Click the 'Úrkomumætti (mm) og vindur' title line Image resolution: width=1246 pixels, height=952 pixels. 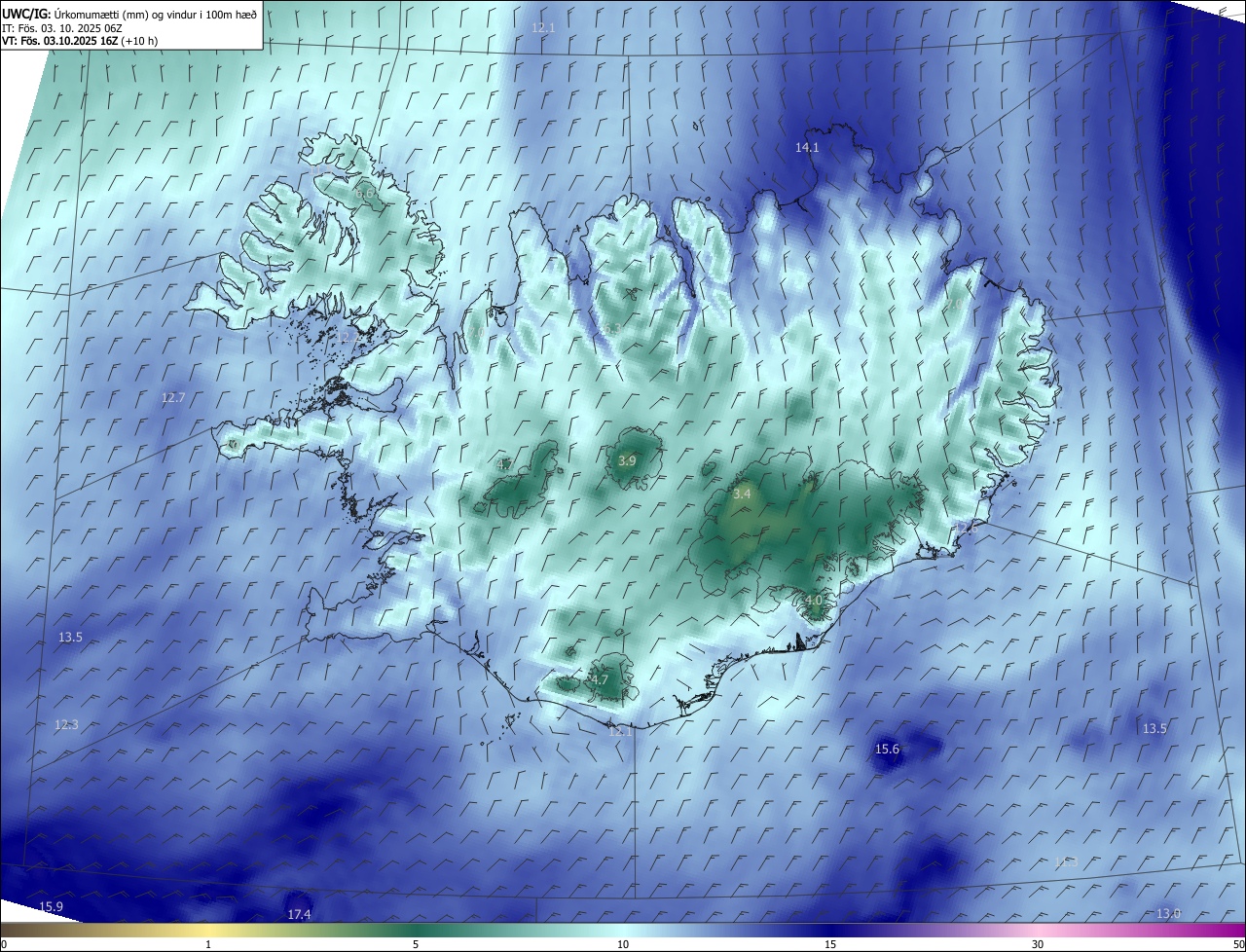point(129,14)
